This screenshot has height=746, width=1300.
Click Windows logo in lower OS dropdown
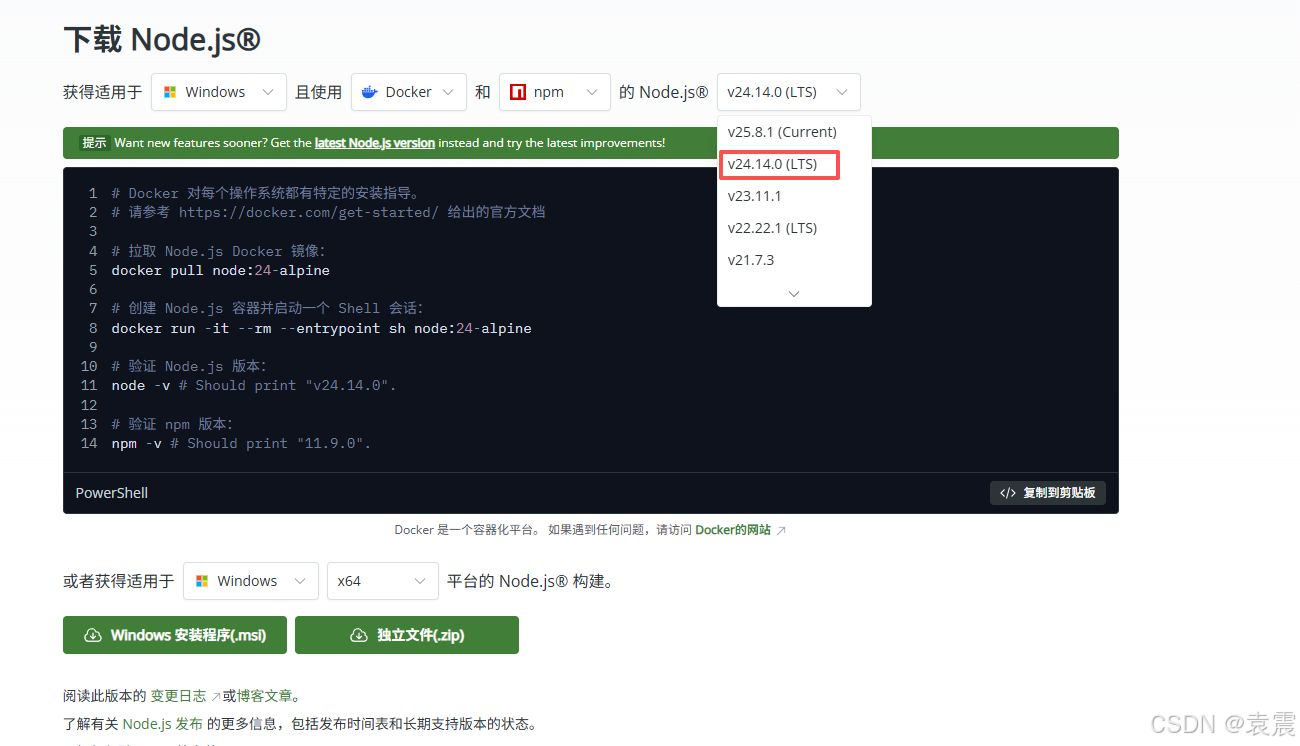click(202, 581)
